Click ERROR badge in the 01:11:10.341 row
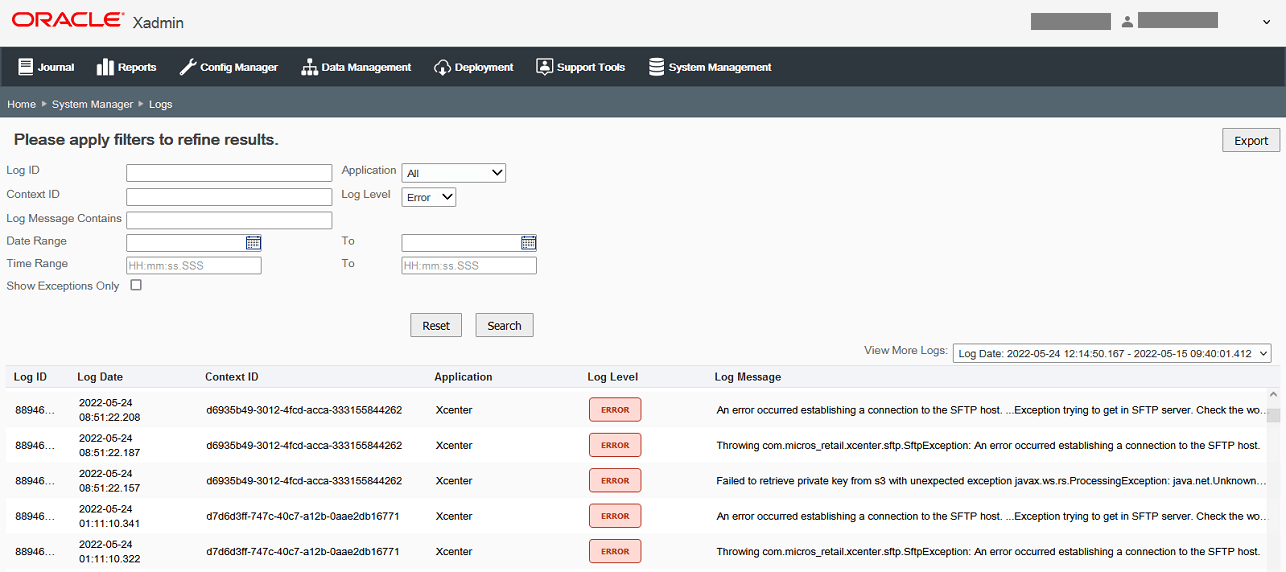 [x=615, y=516]
